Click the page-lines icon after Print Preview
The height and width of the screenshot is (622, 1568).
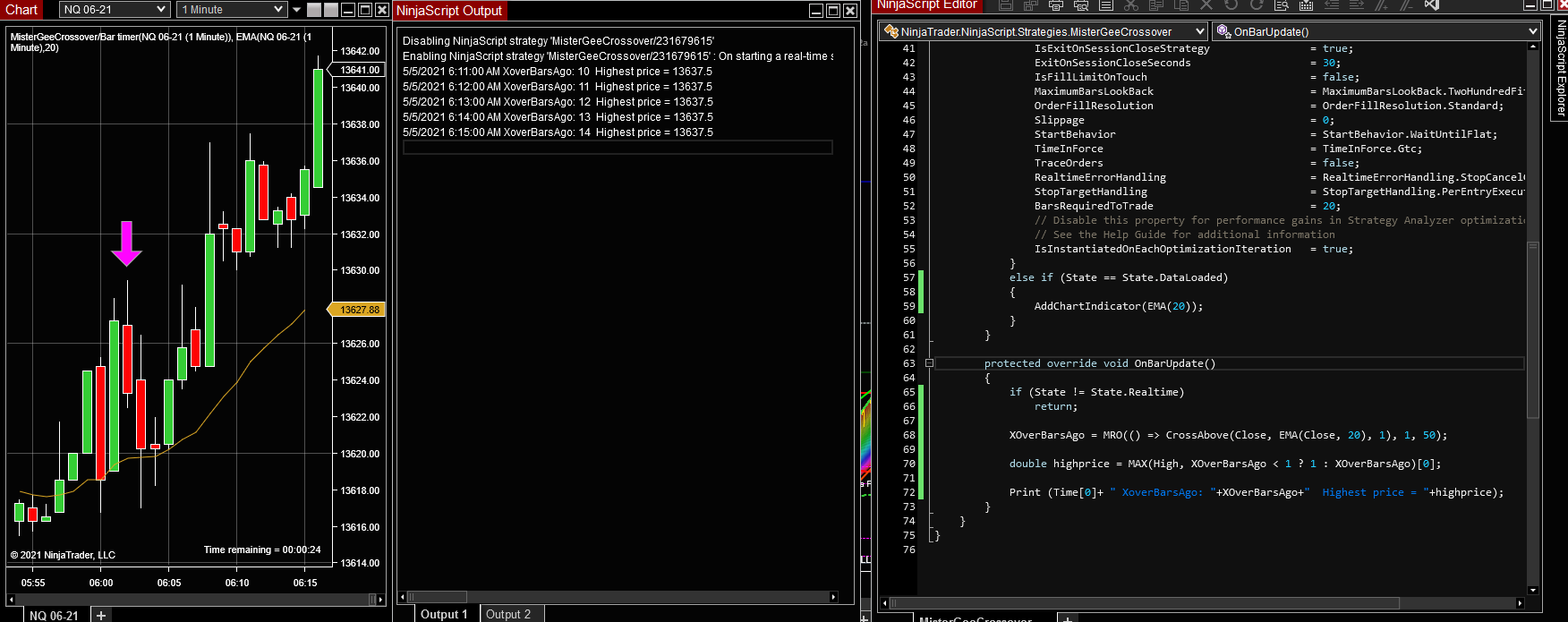point(1106,4)
